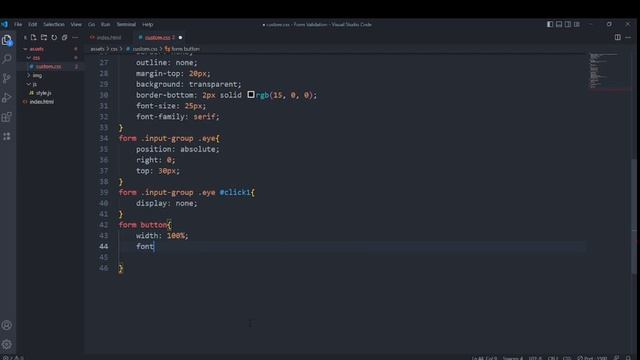640x360 pixels.
Task: Click the Port status bar entry
Action: click(593, 358)
